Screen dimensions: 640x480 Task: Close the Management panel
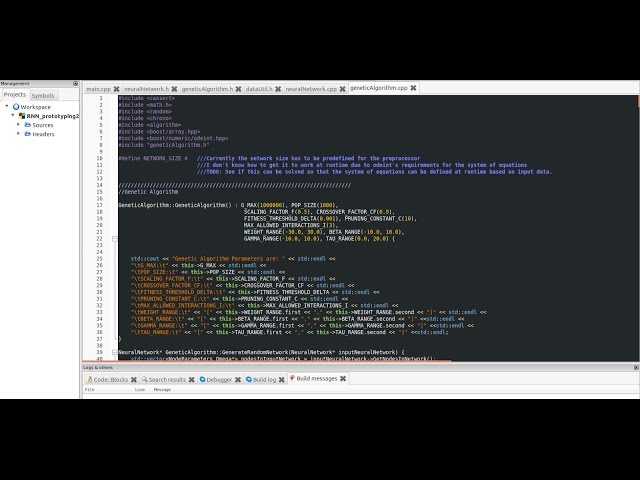[76, 84]
